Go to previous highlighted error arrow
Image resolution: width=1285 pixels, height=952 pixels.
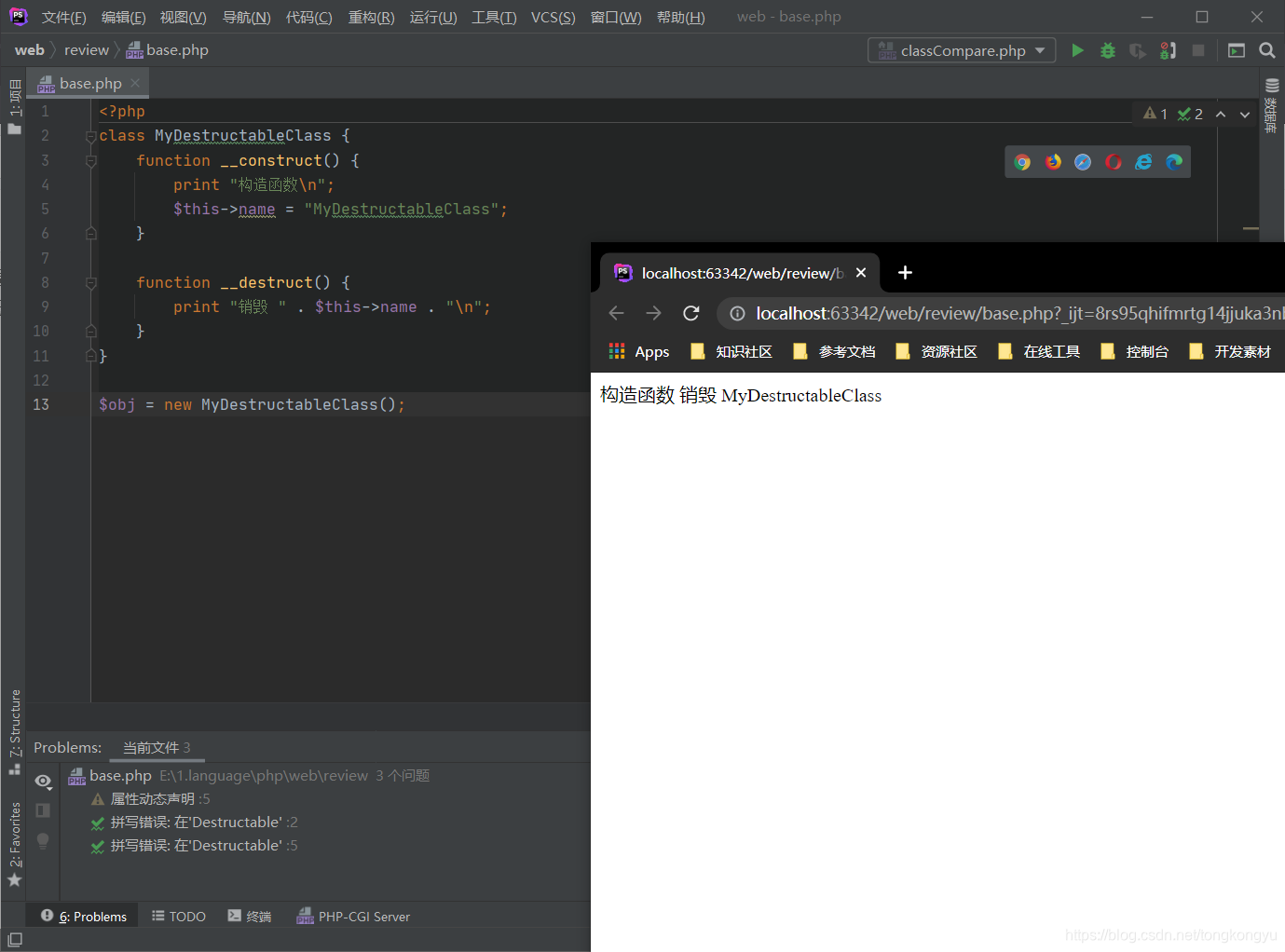click(x=1221, y=115)
